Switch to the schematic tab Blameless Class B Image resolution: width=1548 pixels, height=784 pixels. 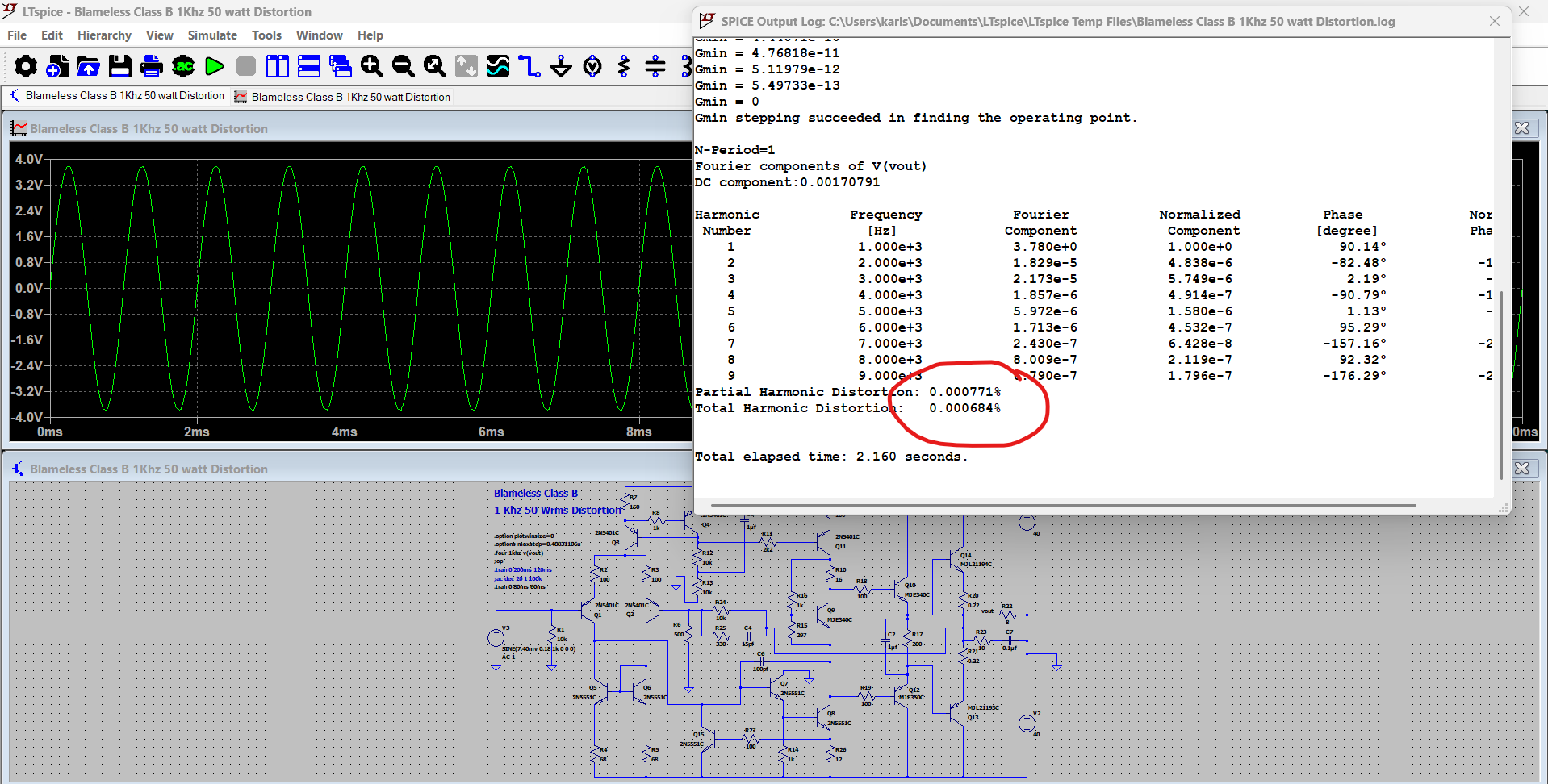tap(116, 96)
